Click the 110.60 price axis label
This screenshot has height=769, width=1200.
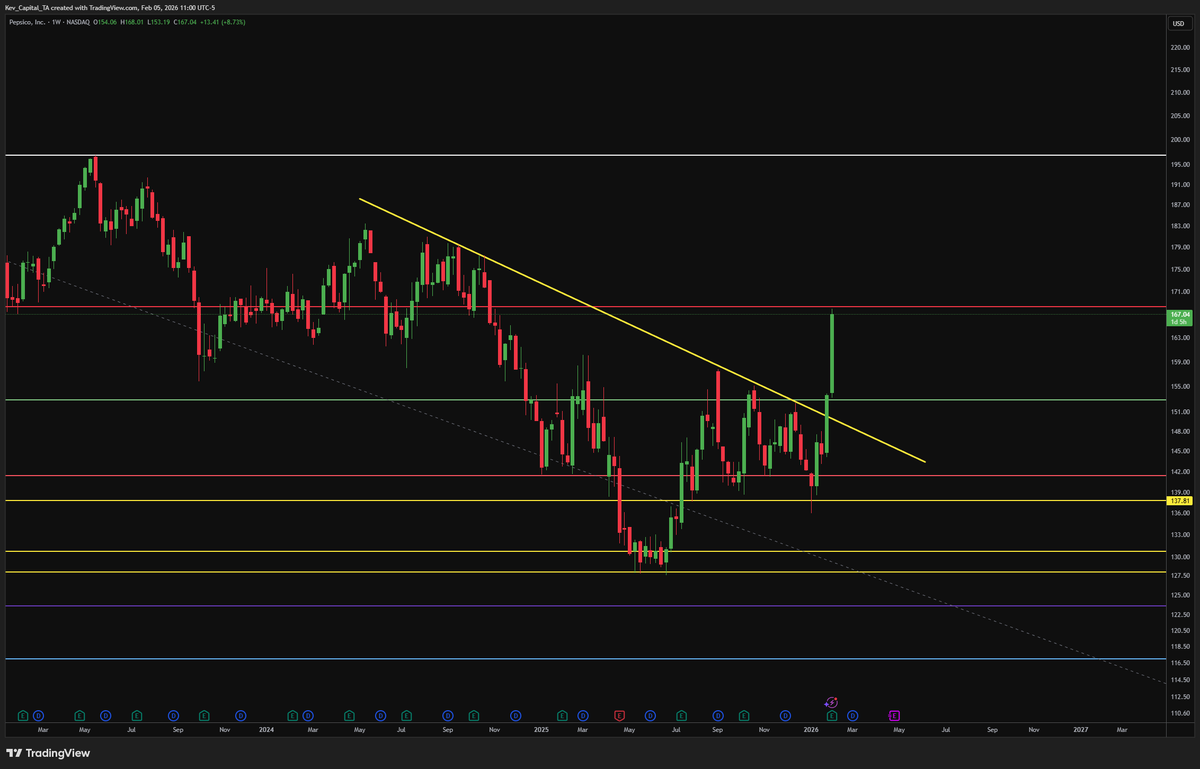pyautogui.click(x=1180, y=713)
